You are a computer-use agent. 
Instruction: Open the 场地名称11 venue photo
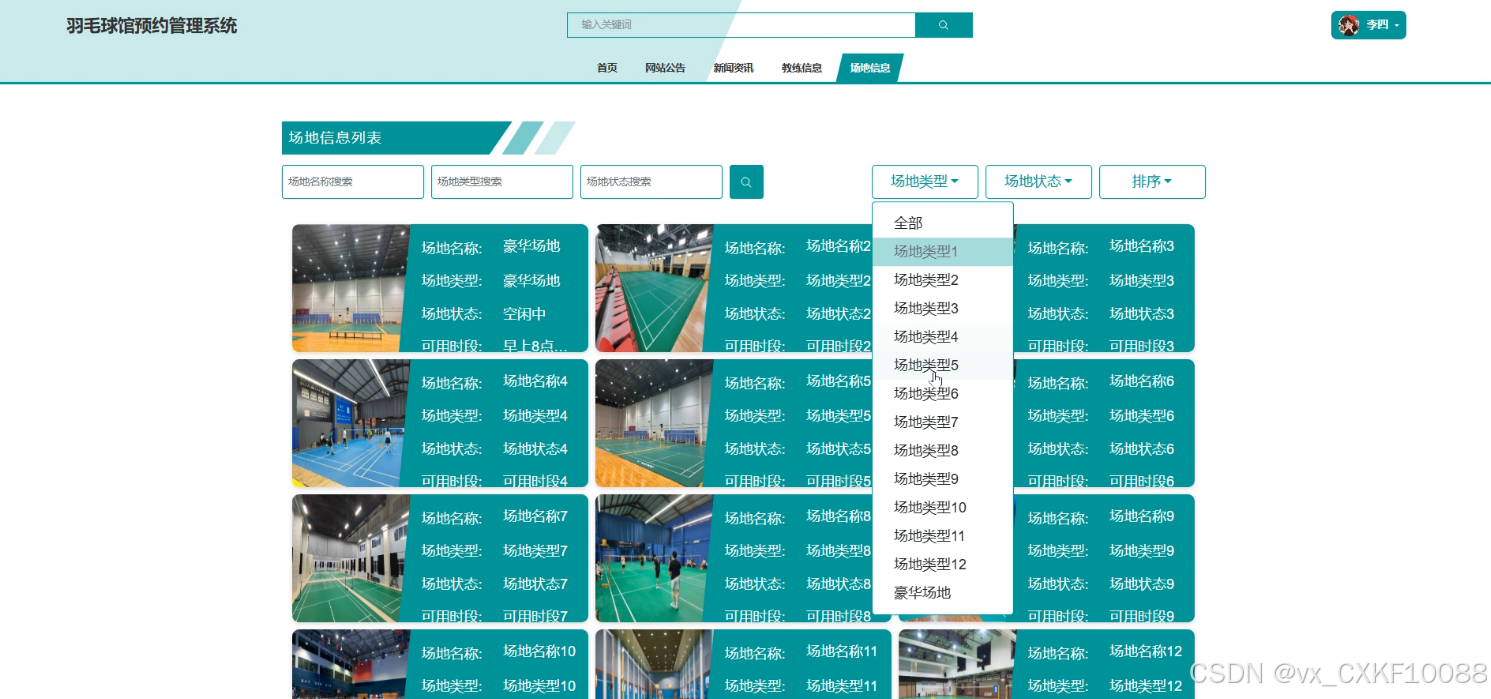[654, 664]
